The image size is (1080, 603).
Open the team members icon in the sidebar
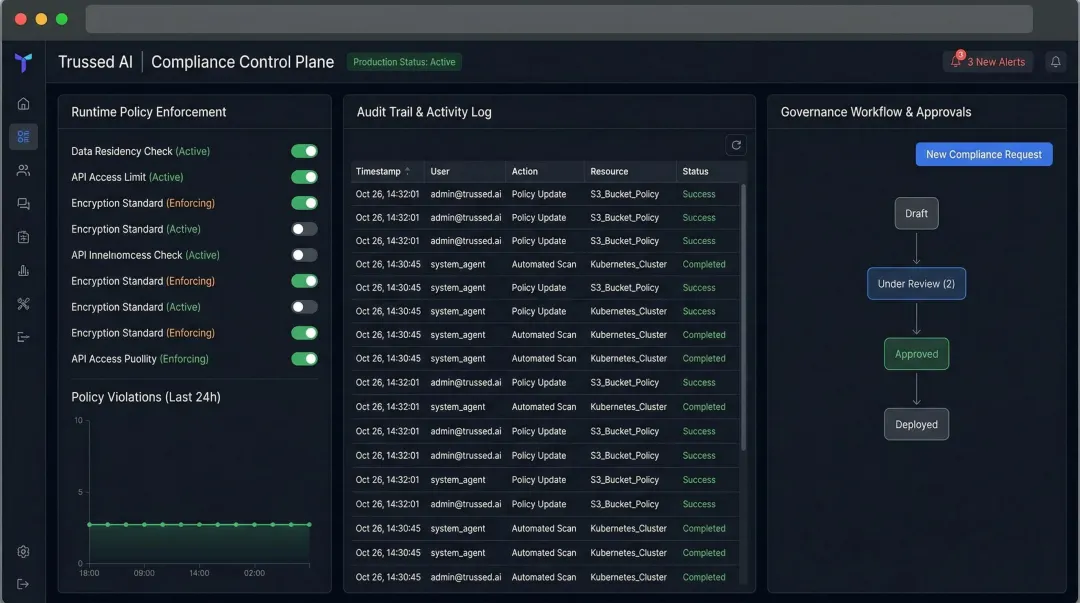pos(23,170)
